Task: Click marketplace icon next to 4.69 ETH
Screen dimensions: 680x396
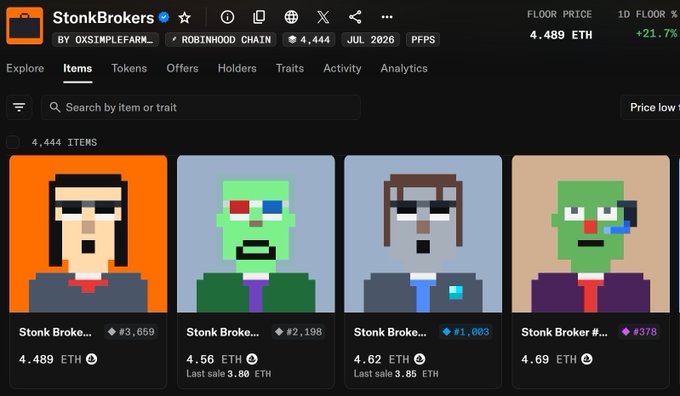Action: [587, 359]
